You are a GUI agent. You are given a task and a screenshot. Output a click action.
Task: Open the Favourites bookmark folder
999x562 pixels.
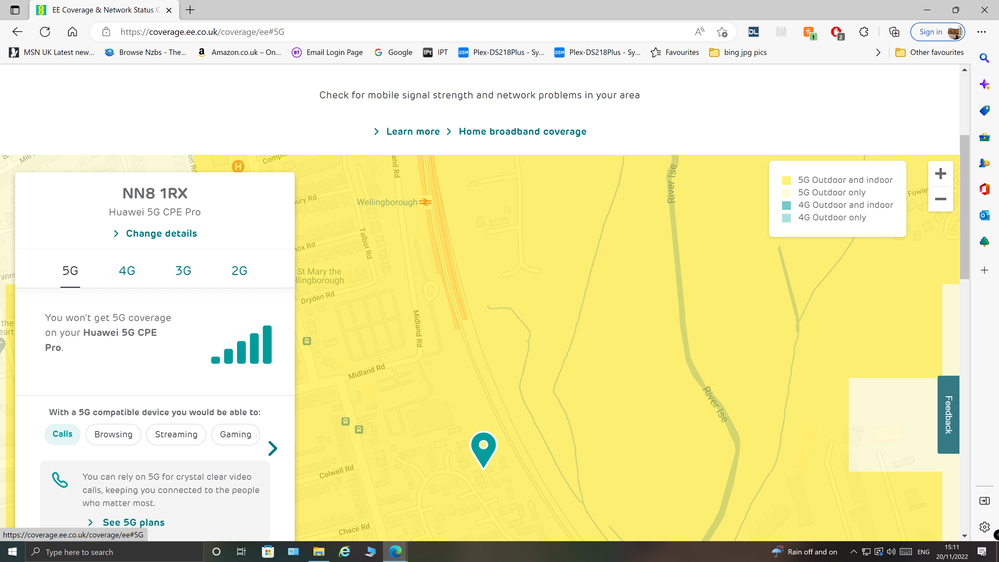click(x=675, y=52)
